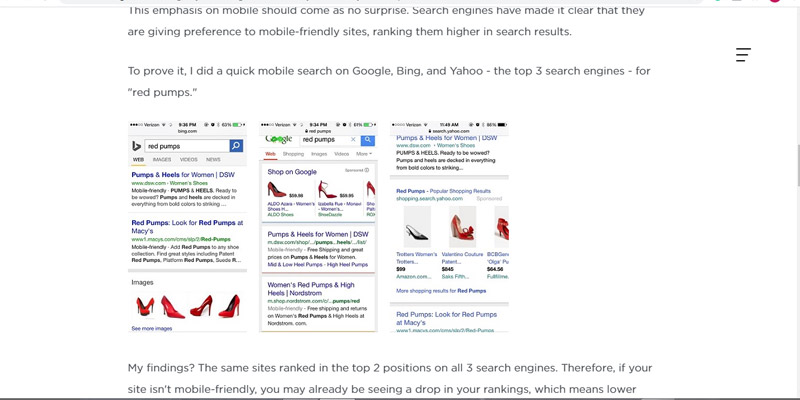Click the Sponsored info icon on Google
Image resolution: width=800 pixels, height=400 pixels.
pos(367,170)
